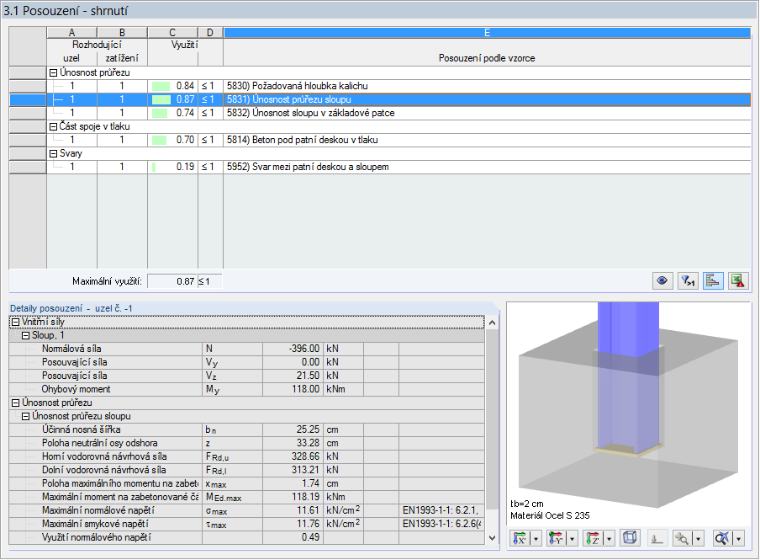Show view in Z direction
Image resolution: width=760 pixels, height=560 pixels.
point(592,538)
